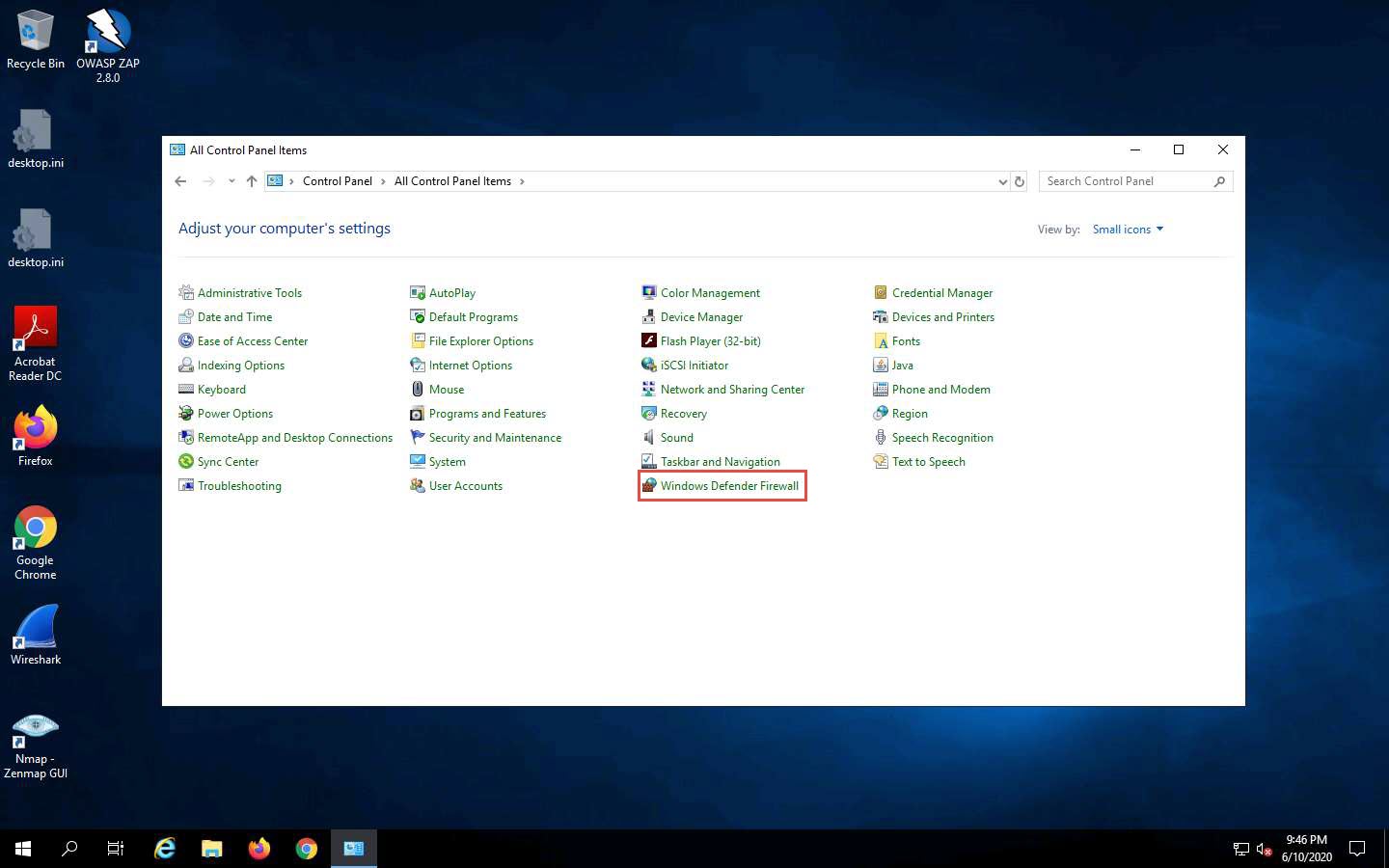Click the Speech Recognition microphone icon
1389x868 pixels.
(x=881, y=437)
